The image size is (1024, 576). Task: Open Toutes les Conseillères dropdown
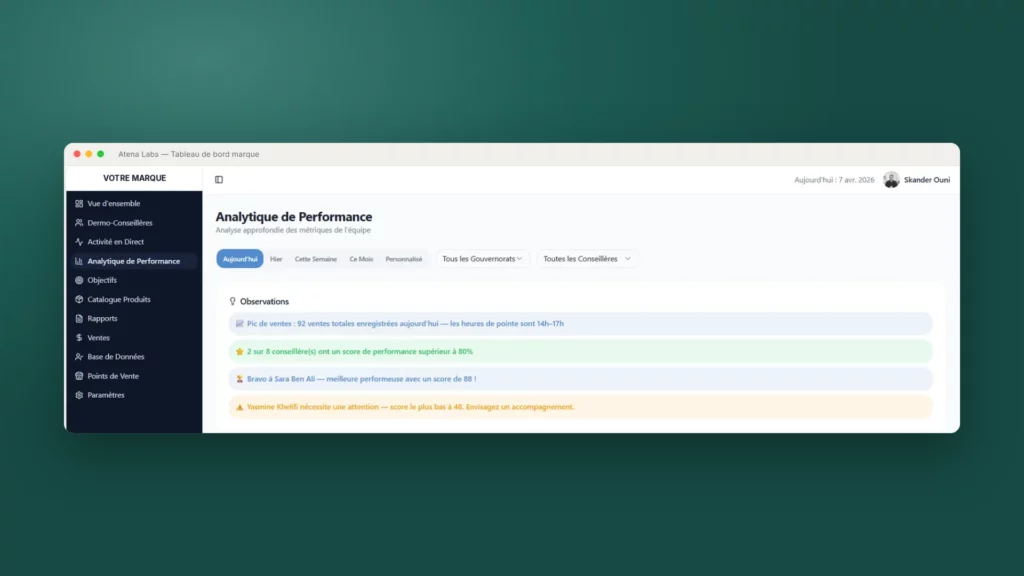(587, 259)
